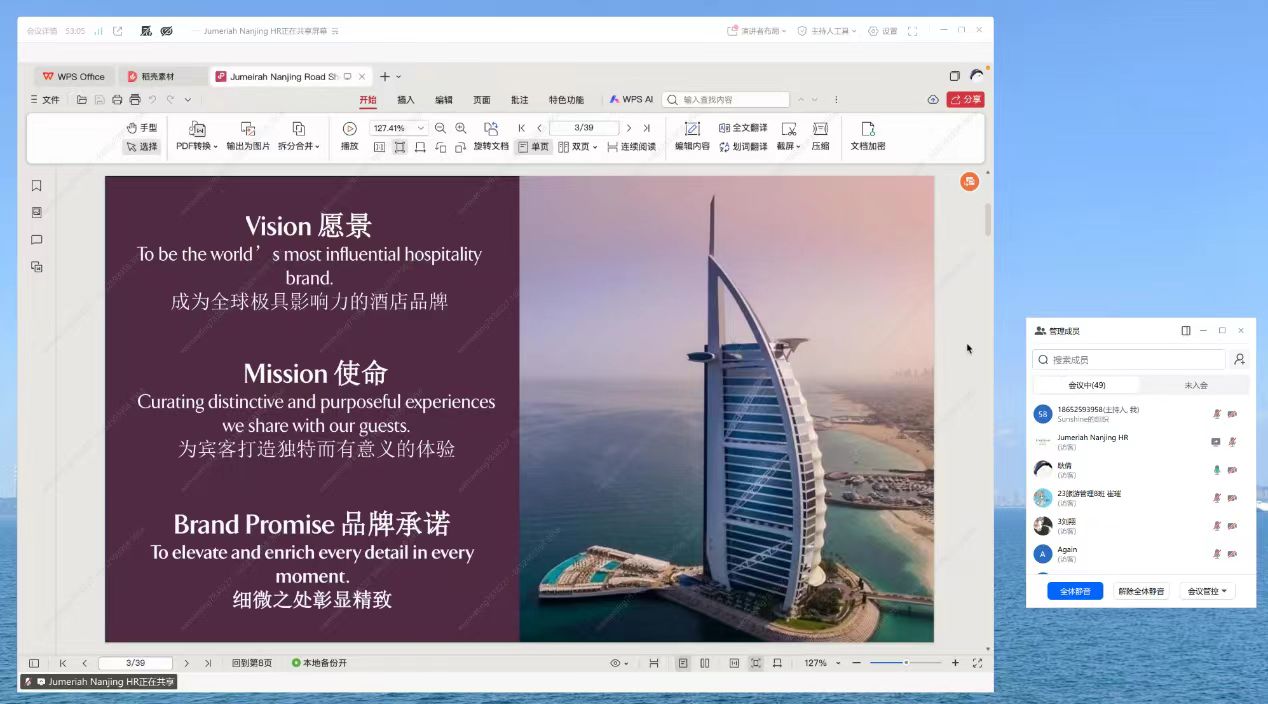This screenshot has width=1268, height=704.
Task: Click the print icon in quick access bar
Action: (117, 100)
